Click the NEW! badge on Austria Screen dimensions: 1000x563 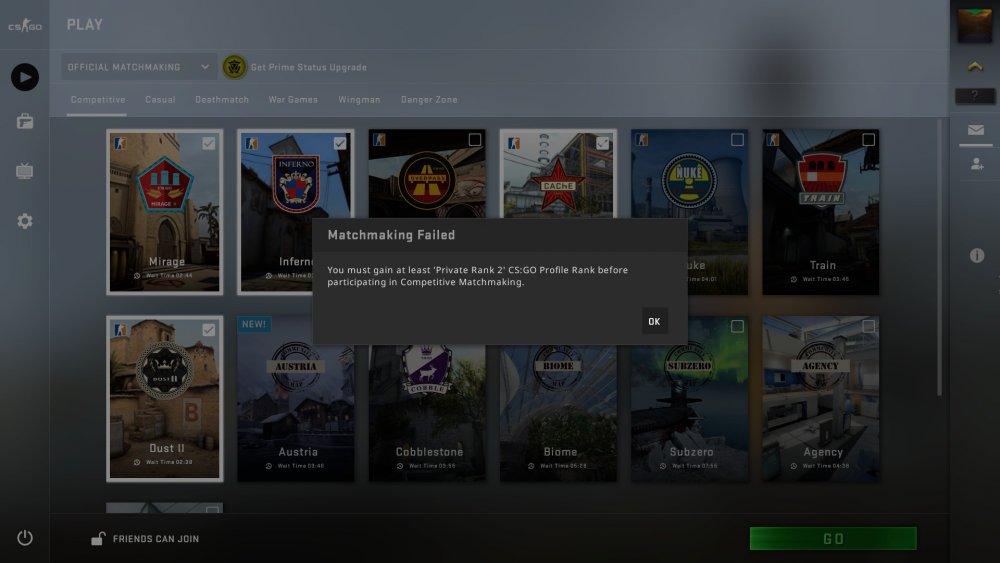click(254, 325)
